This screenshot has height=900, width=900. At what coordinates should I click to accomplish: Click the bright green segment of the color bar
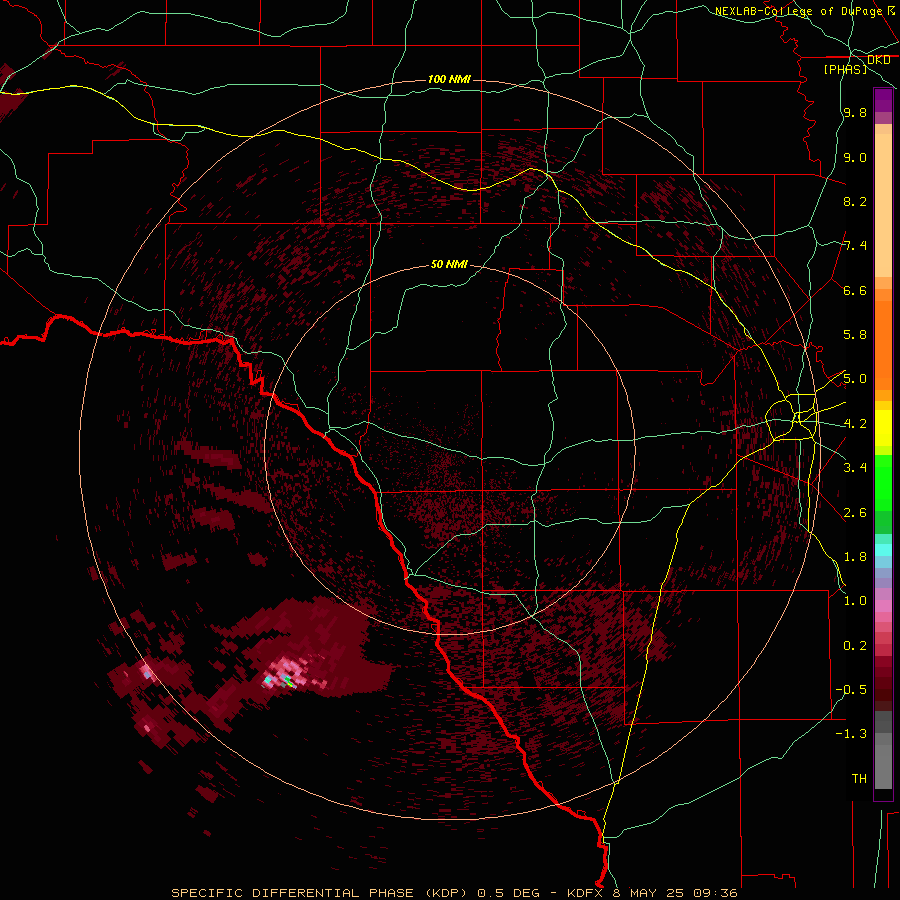click(883, 483)
